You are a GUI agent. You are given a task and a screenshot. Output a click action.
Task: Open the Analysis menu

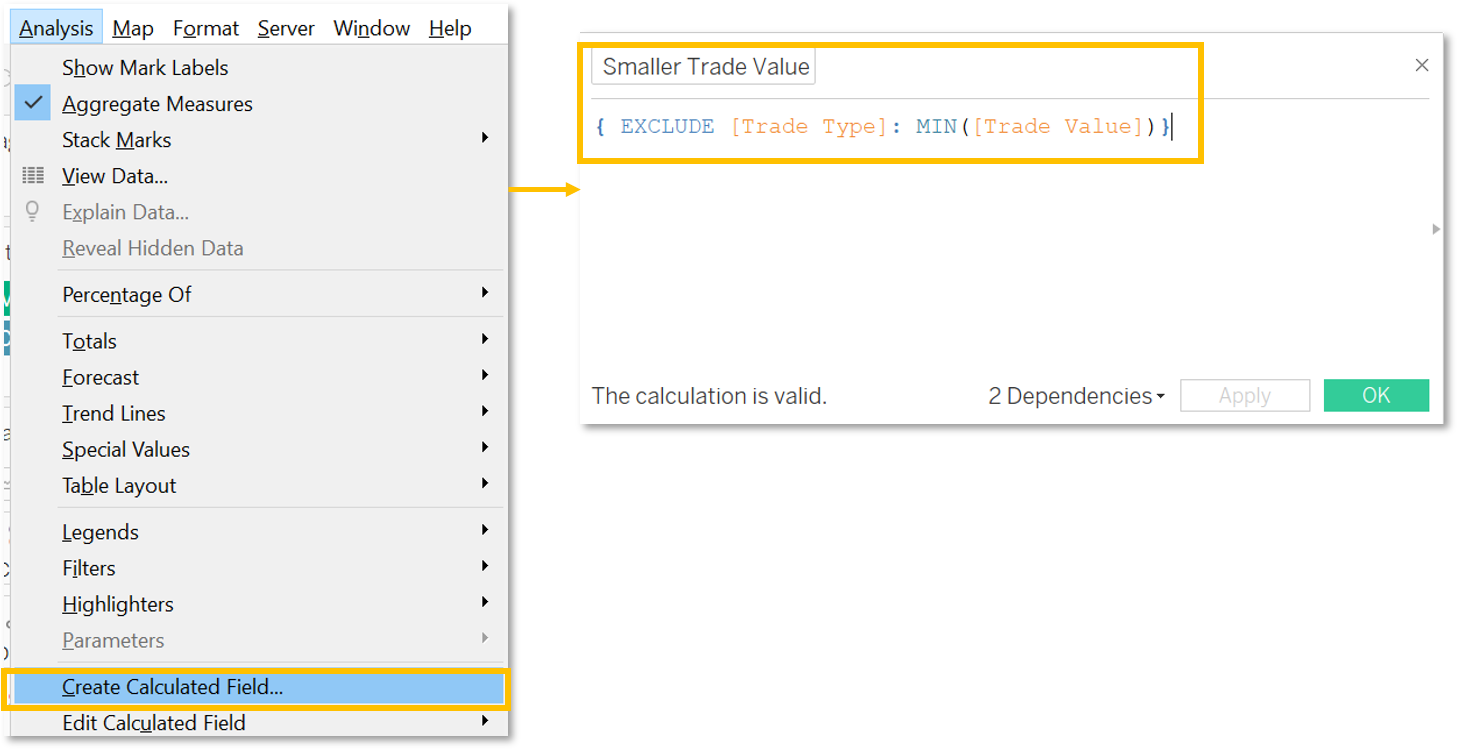coord(56,28)
